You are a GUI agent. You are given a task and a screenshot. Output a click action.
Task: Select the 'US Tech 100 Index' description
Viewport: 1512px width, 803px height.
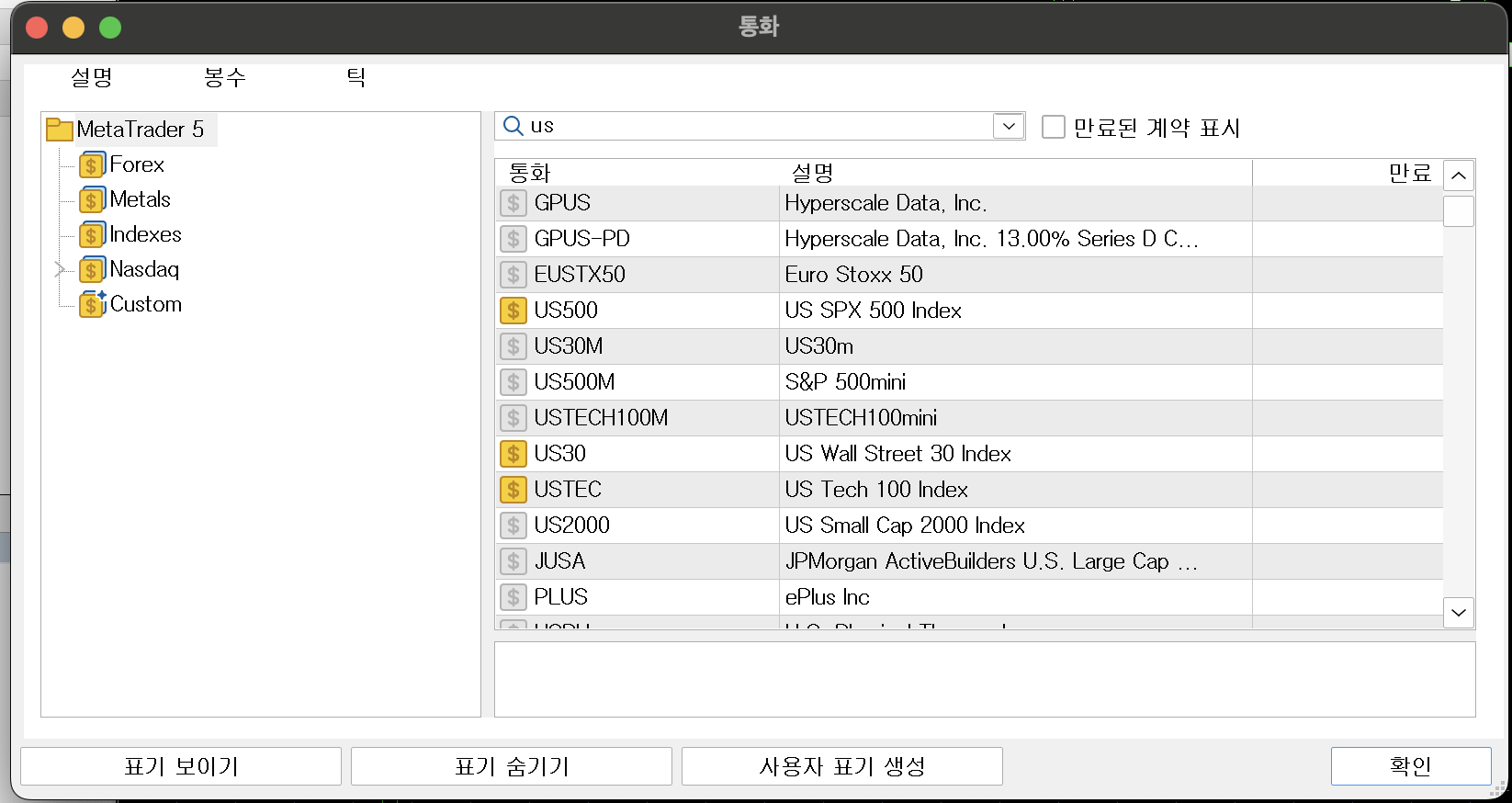[876, 490]
